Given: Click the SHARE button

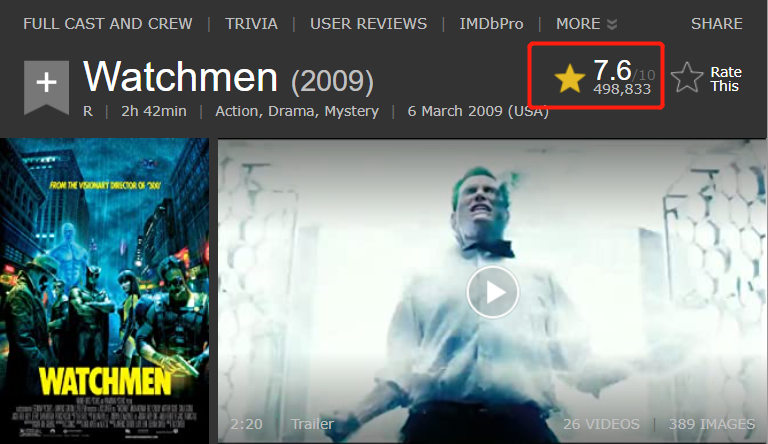Looking at the screenshot, I should click(x=717, y=24).
